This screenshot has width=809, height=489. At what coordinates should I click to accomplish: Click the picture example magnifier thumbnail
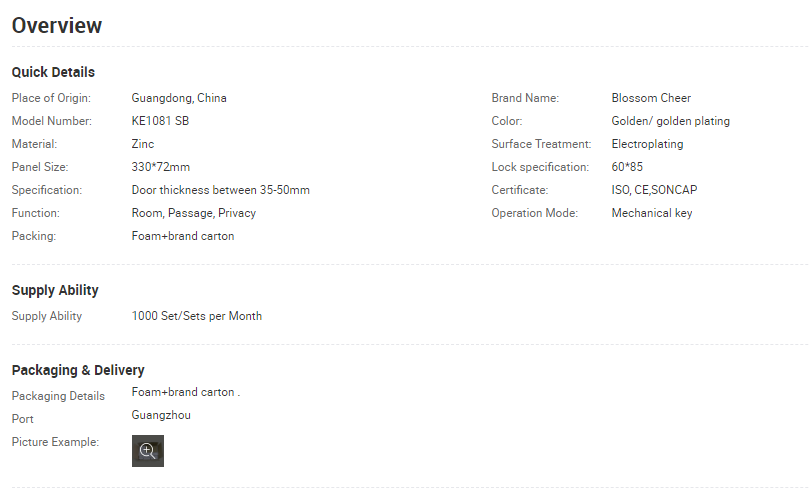click(148, 451)
